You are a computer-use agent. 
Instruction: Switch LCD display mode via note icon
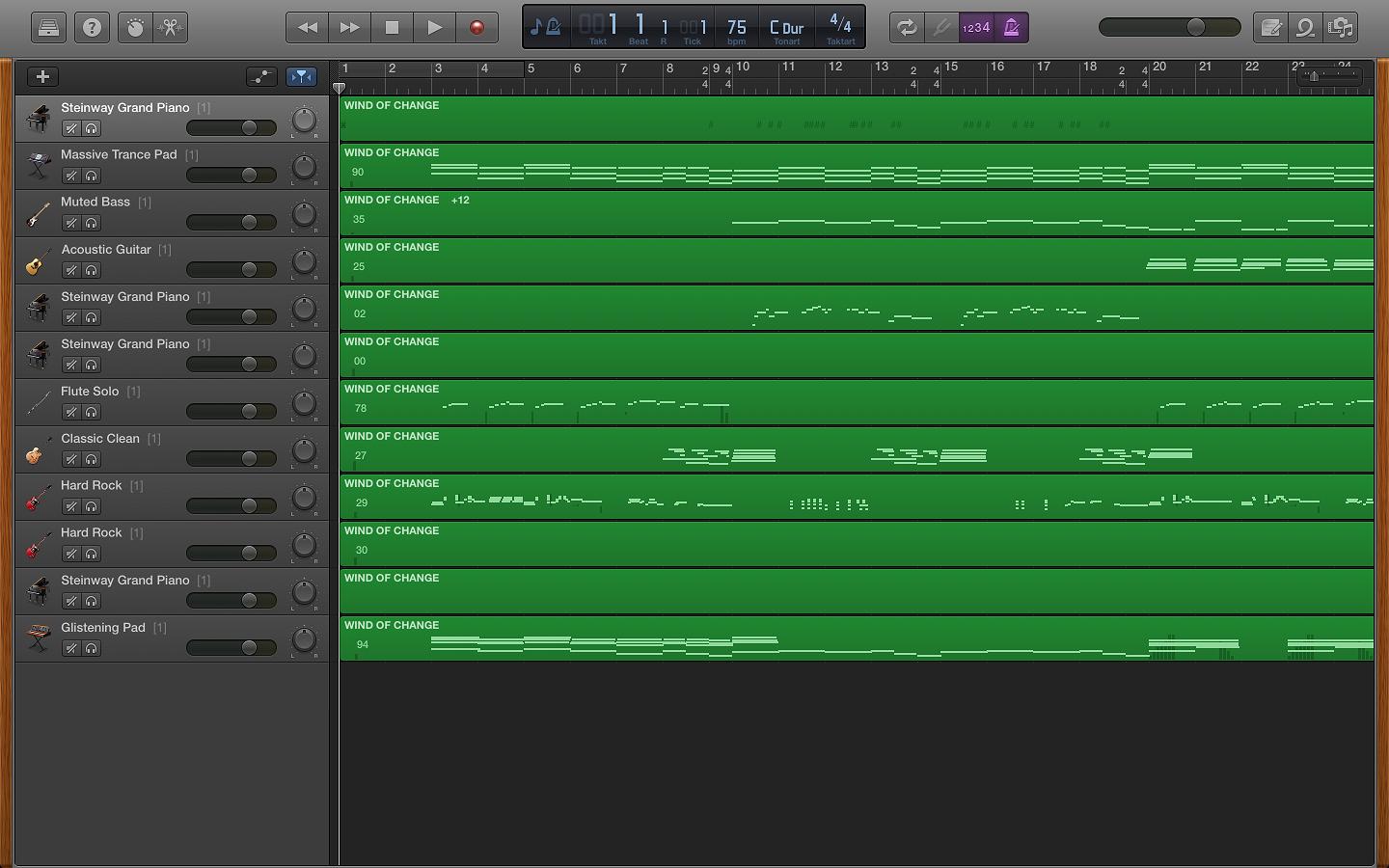546,27
